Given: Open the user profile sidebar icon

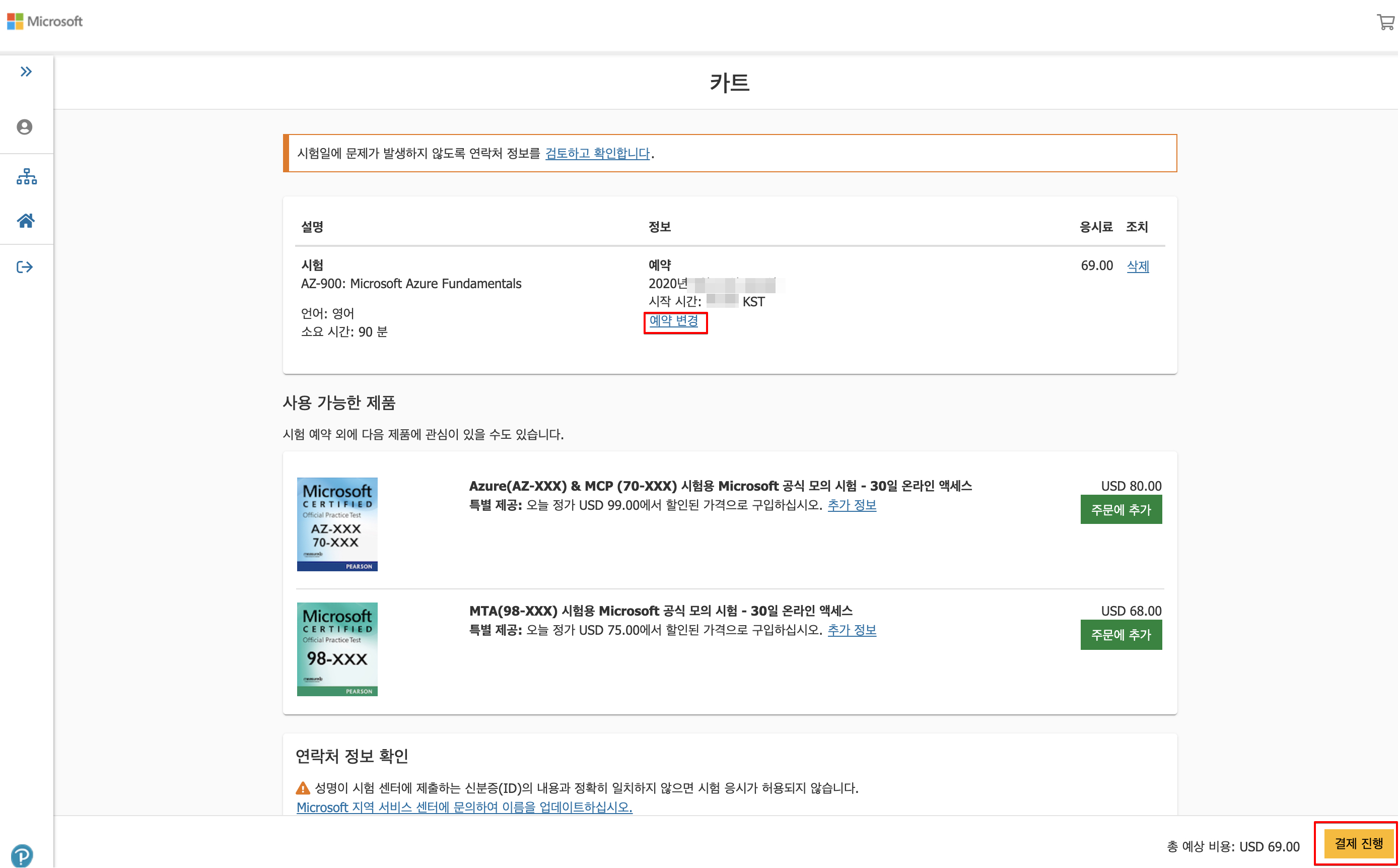Looking at the screenshot, I should (25, 127).
